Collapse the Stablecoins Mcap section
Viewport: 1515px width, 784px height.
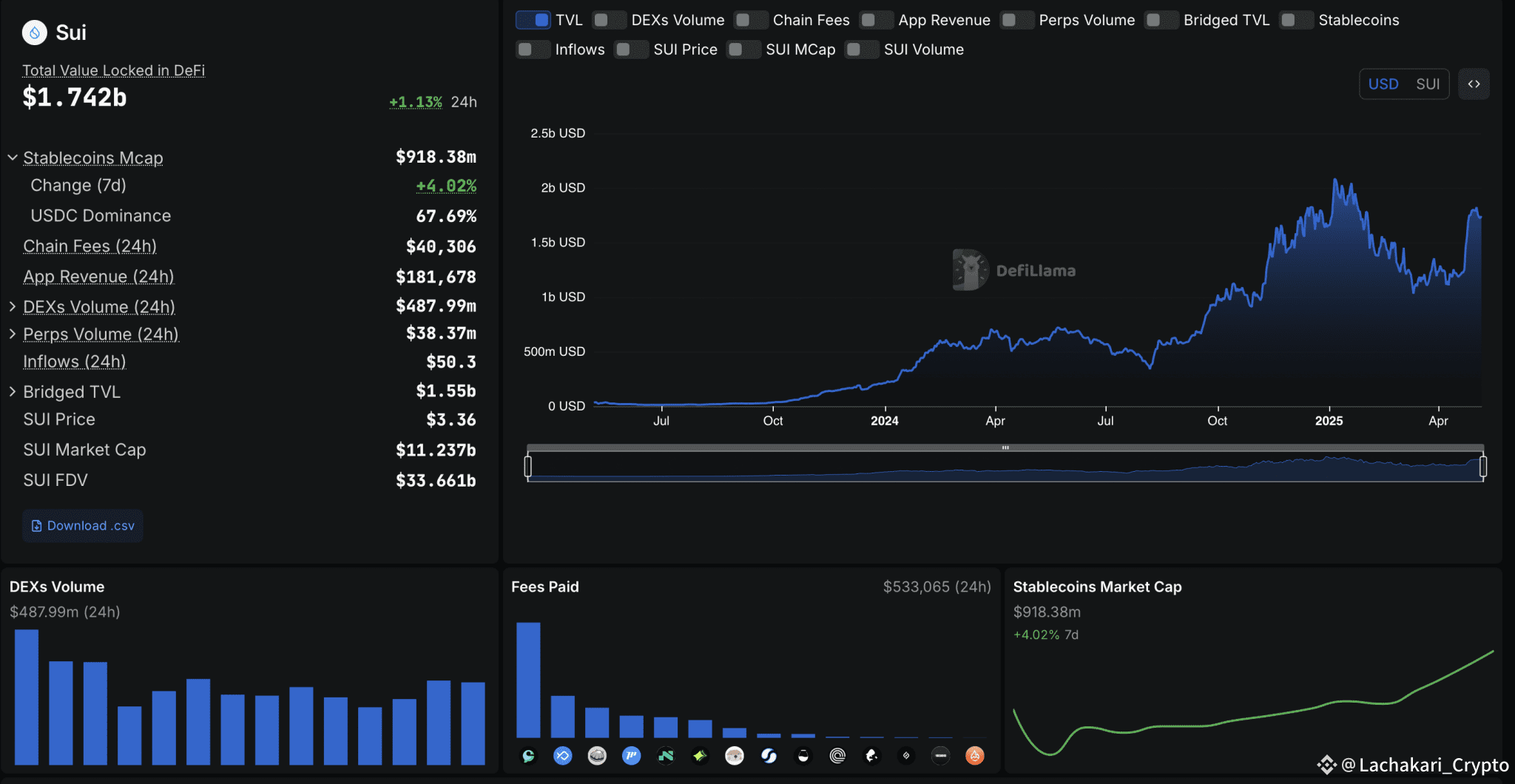pyautogui.click(x=13, y=158)
